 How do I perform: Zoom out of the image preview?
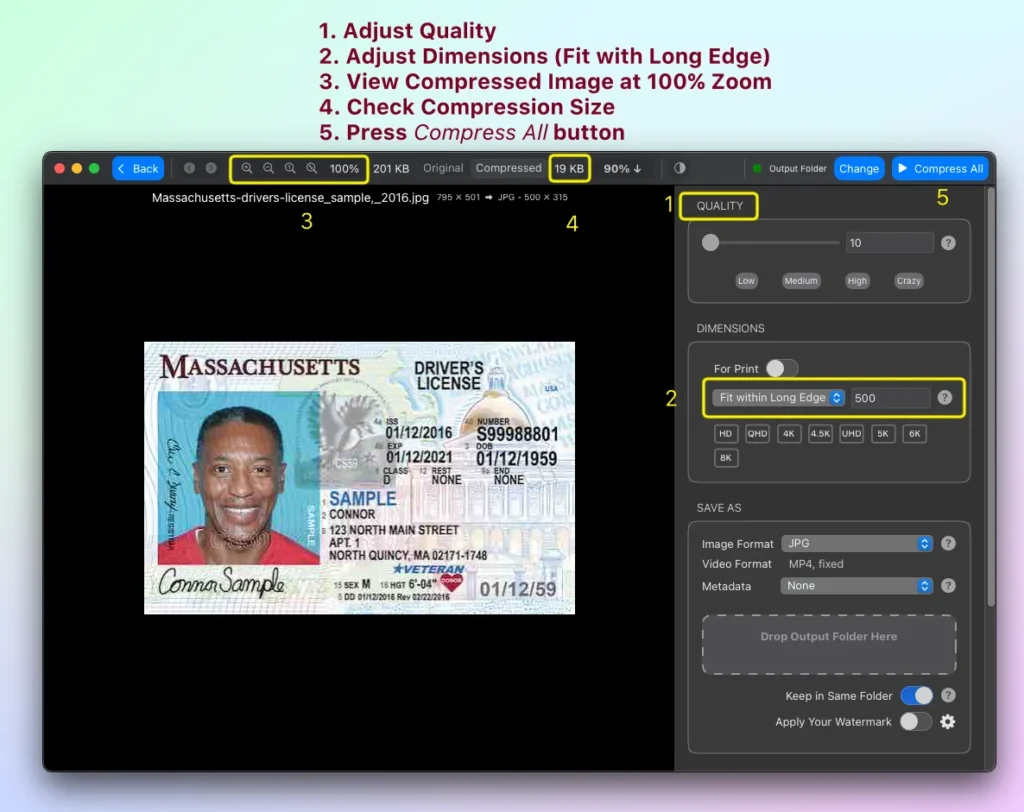pyautogui.click(x=268, y=169)
